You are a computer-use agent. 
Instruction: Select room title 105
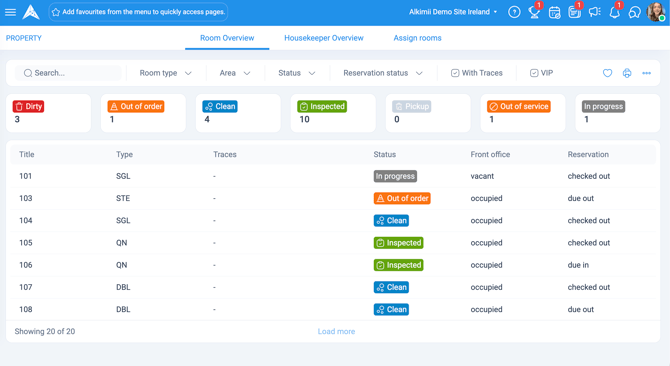coord(26,243)
